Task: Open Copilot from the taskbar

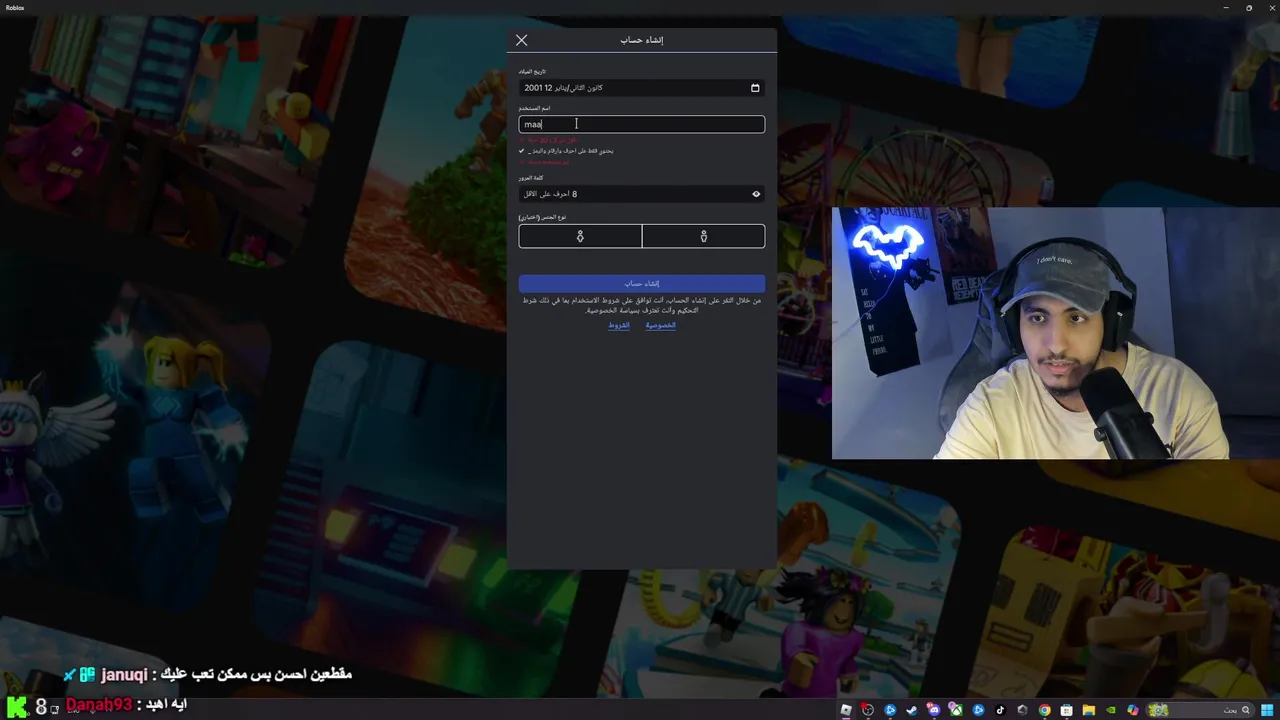Action: click(x=1132, y=710)
